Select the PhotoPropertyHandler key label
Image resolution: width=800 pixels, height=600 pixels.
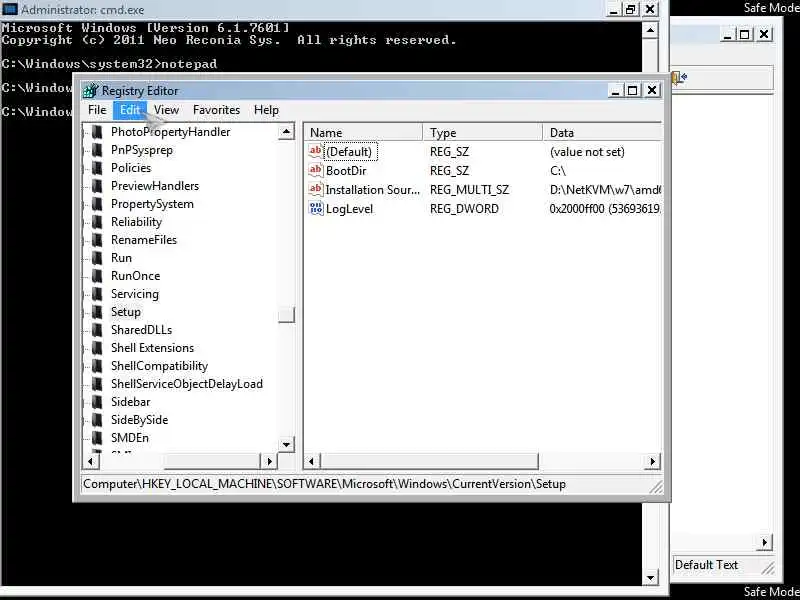[170, 132]
